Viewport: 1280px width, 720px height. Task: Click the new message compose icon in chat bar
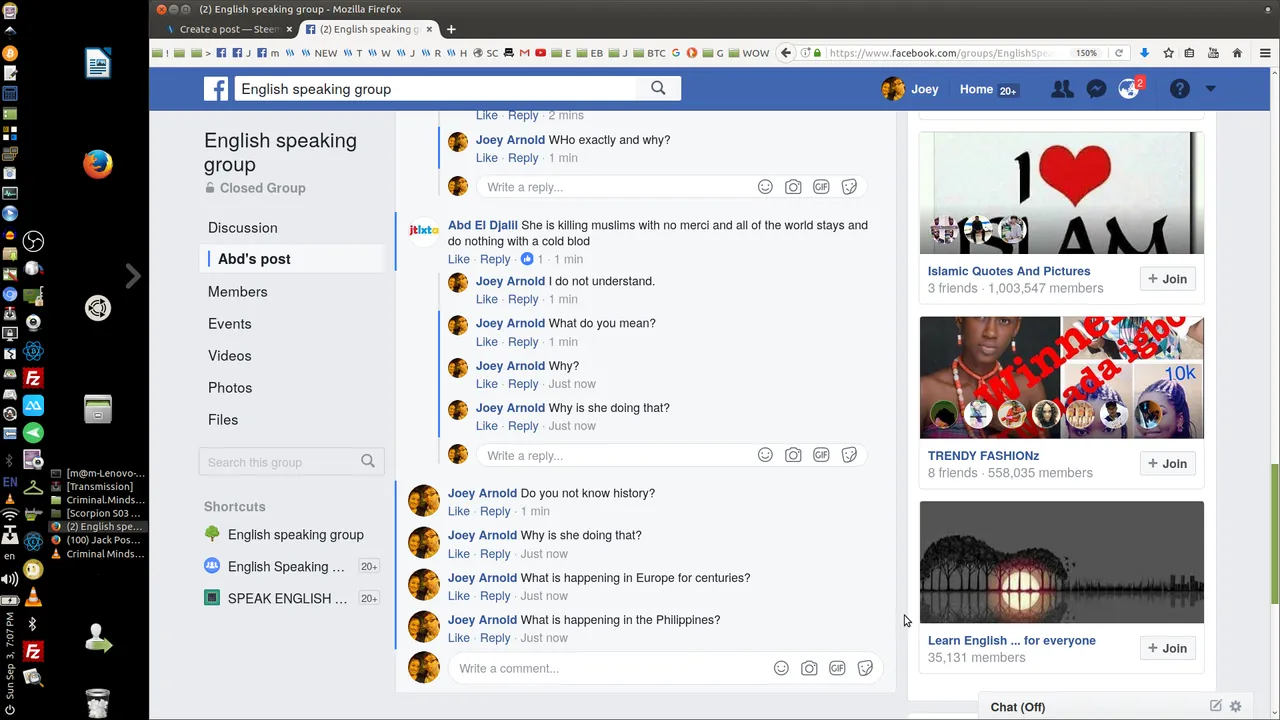coord(1215,706)
